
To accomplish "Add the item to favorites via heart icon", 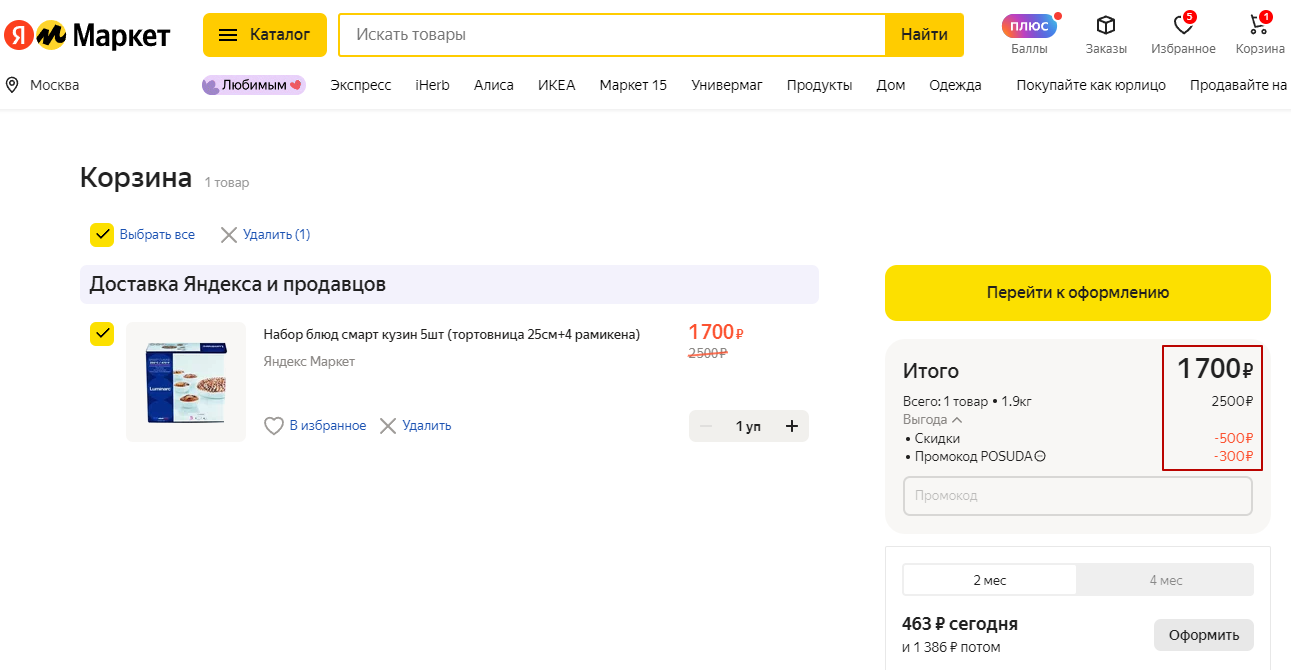I will pos(274,426).
